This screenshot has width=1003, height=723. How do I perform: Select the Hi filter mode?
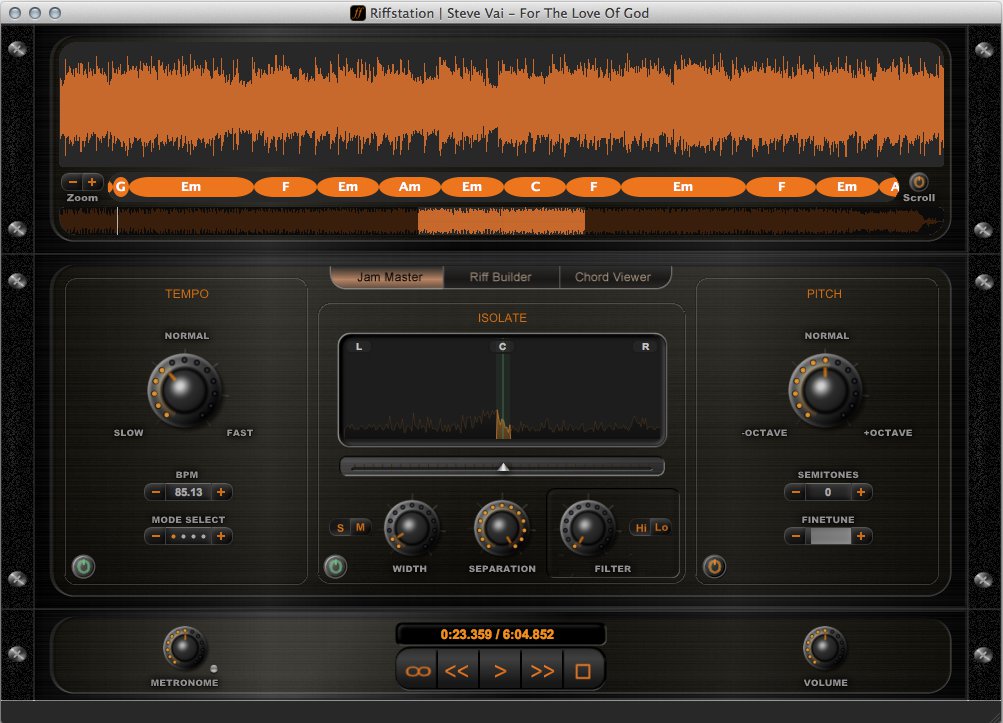click(x=640, y=528)
